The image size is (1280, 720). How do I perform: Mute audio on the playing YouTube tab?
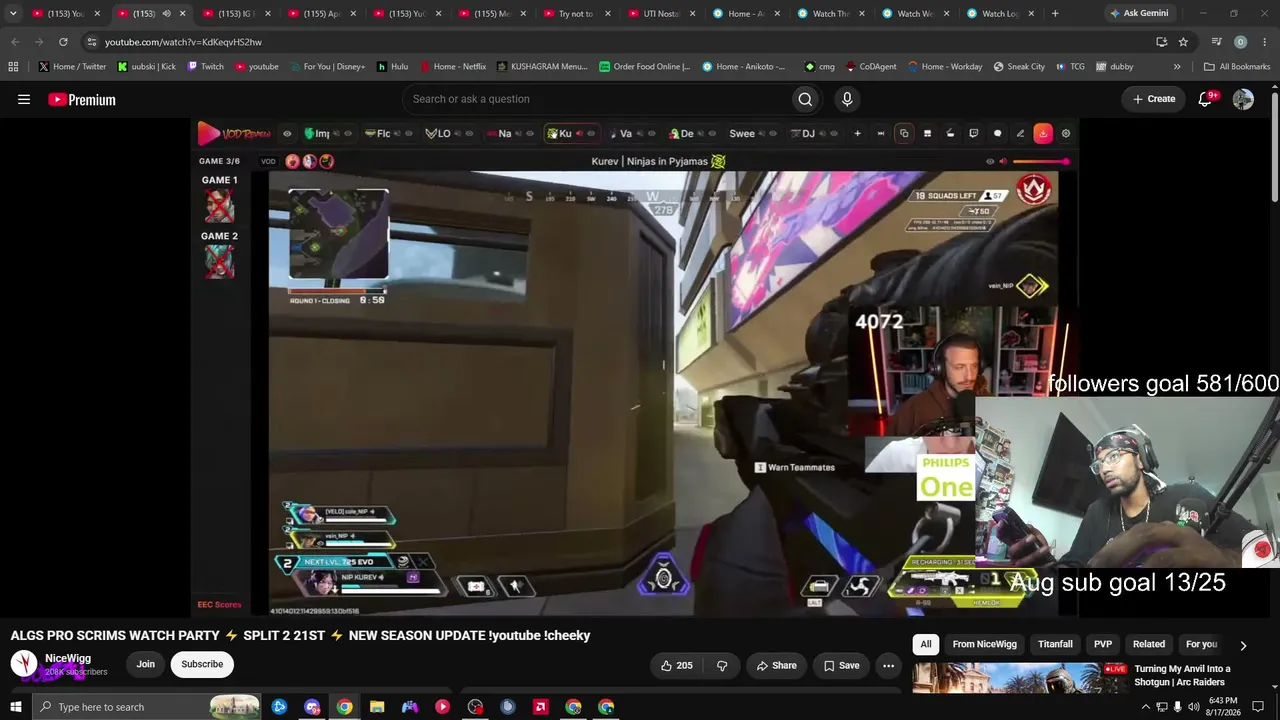pos(166,14)
